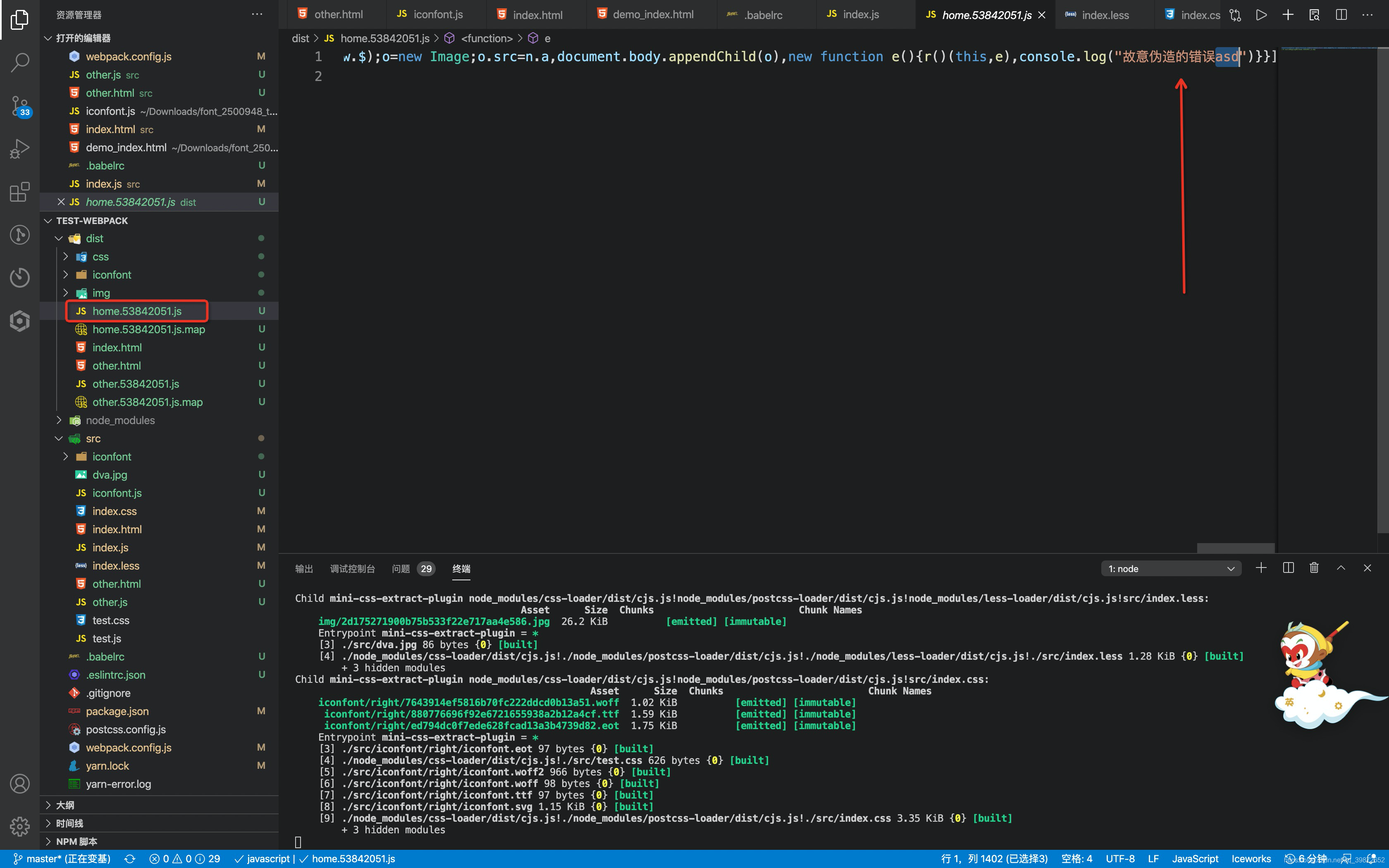Click the dist breadcrumb segment
Screen dimensions: 1389x868
pyautogui.click(x=300, y=38)
